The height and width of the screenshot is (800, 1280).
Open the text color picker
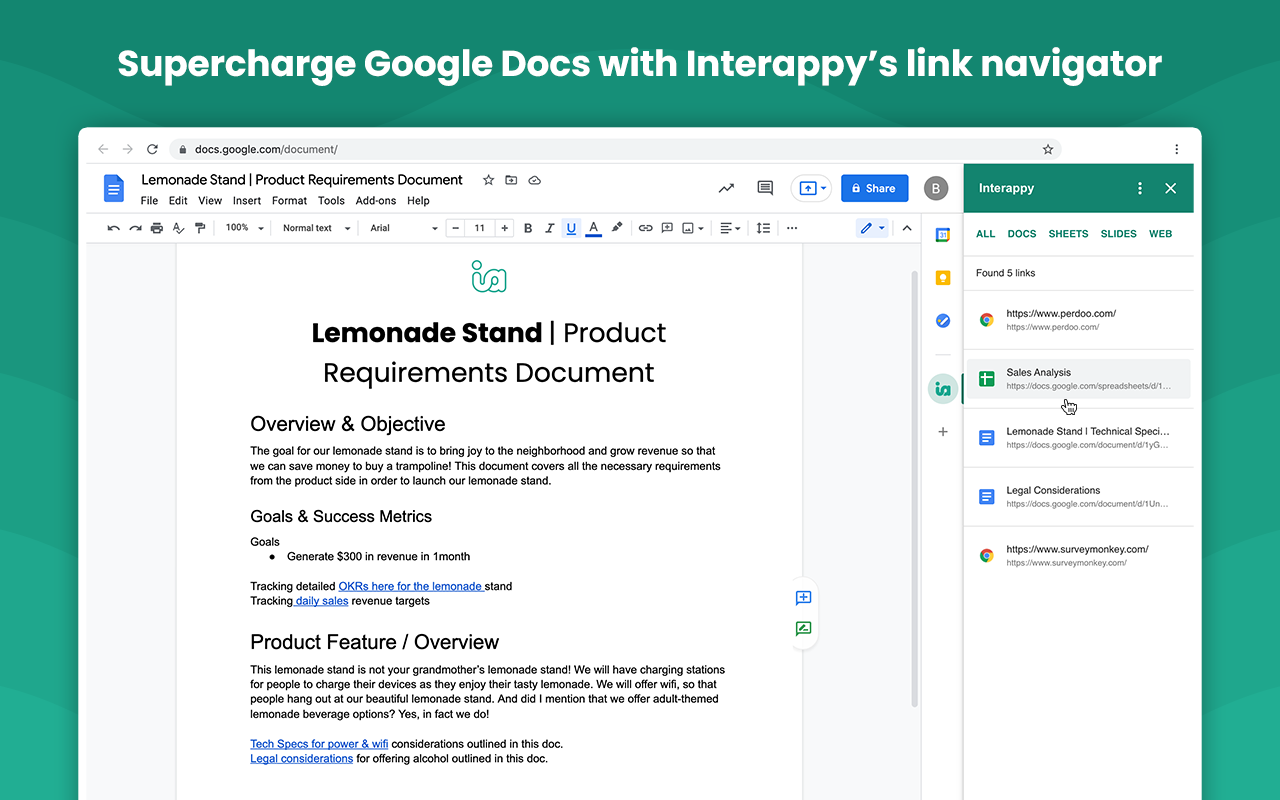coord(593,228)
